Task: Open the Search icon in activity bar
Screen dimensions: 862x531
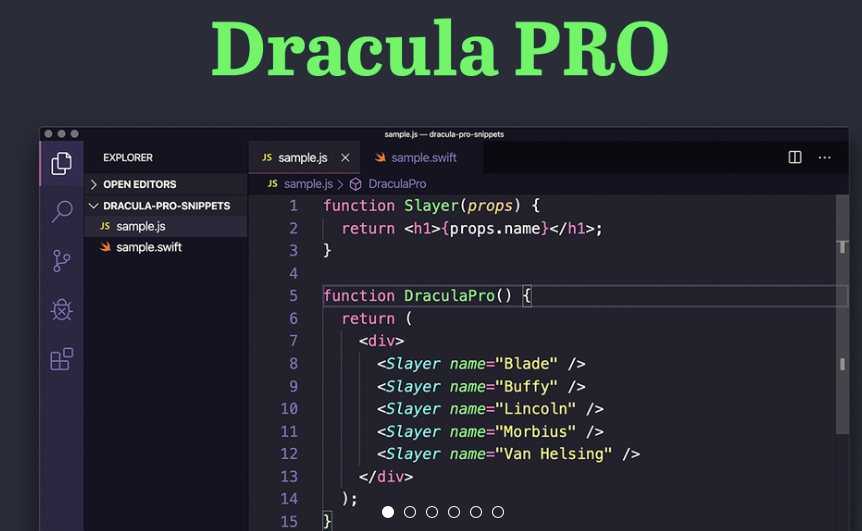Action: point(62,211)
